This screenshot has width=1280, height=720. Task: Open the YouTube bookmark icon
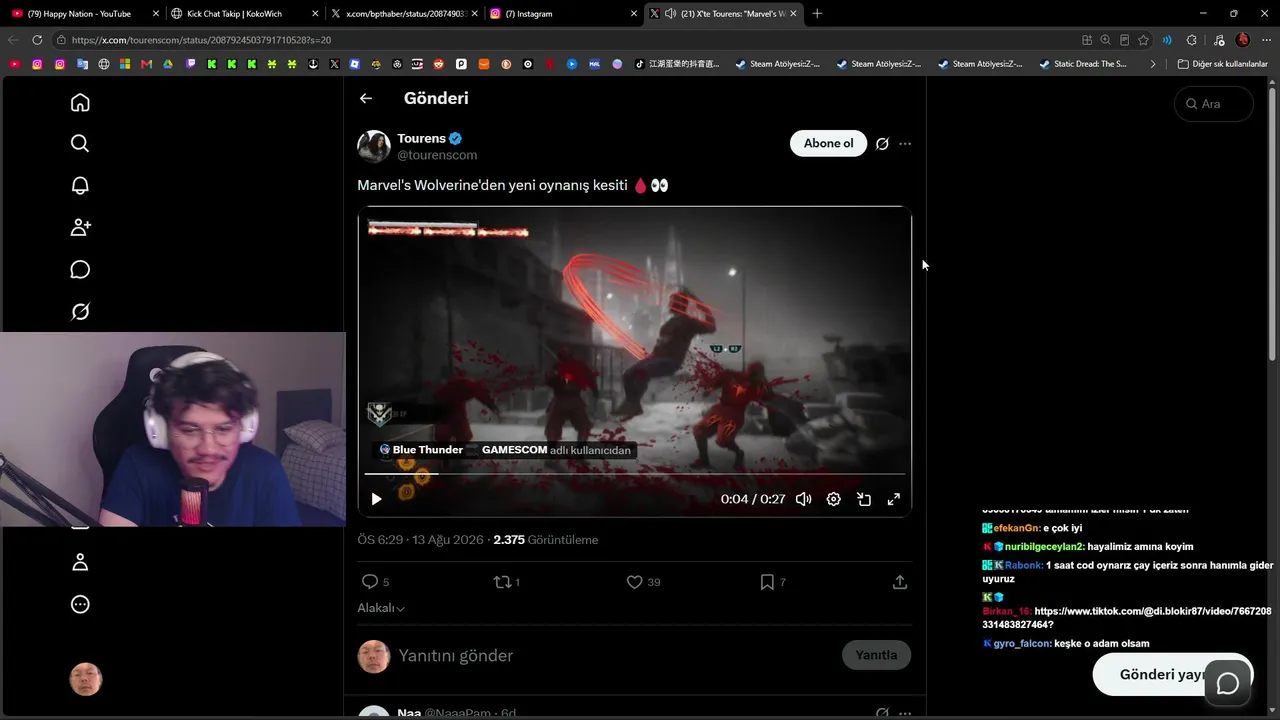coord(14,64)
